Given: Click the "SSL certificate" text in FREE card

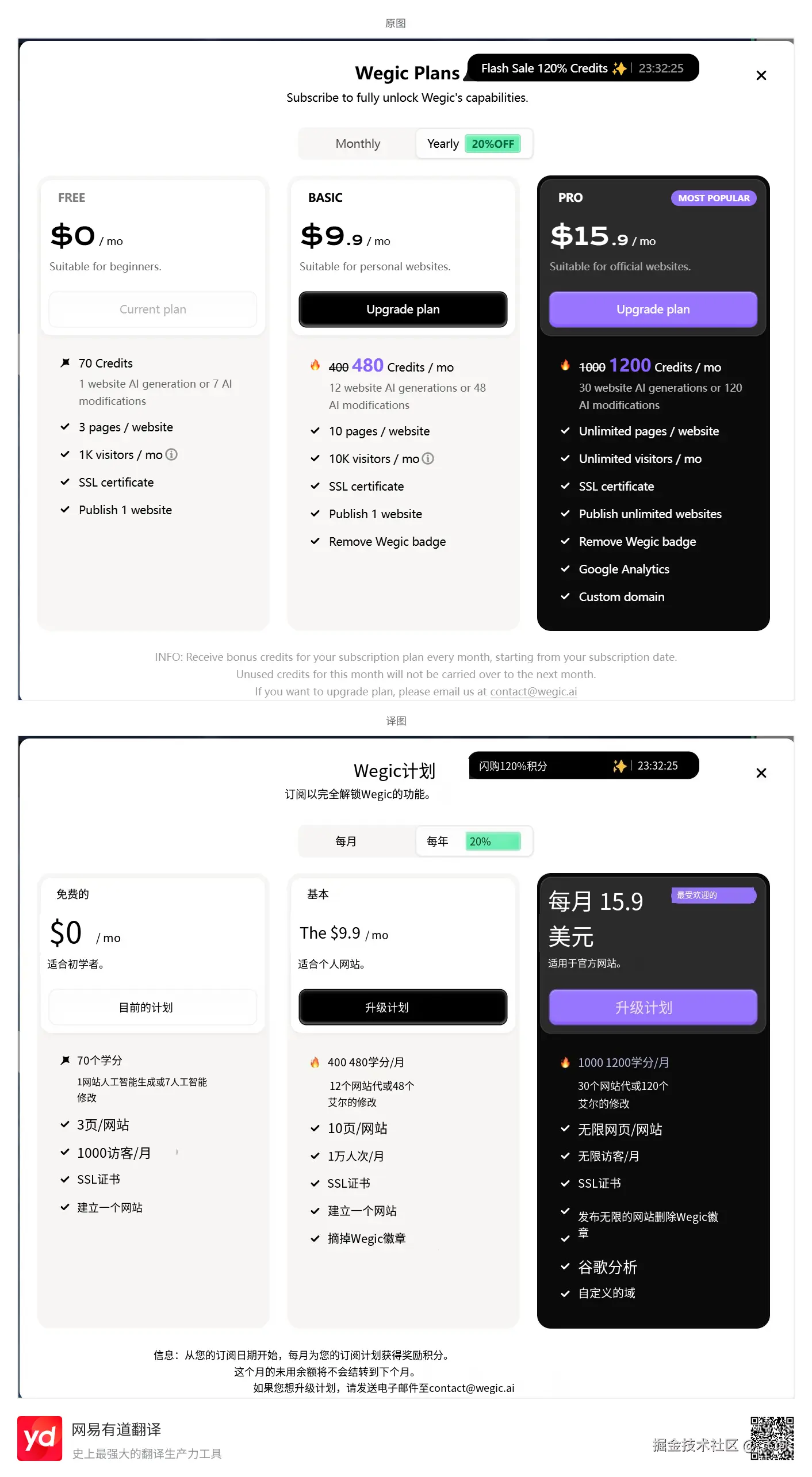Looking at the screenshot, I should click(x=116, y=483).
